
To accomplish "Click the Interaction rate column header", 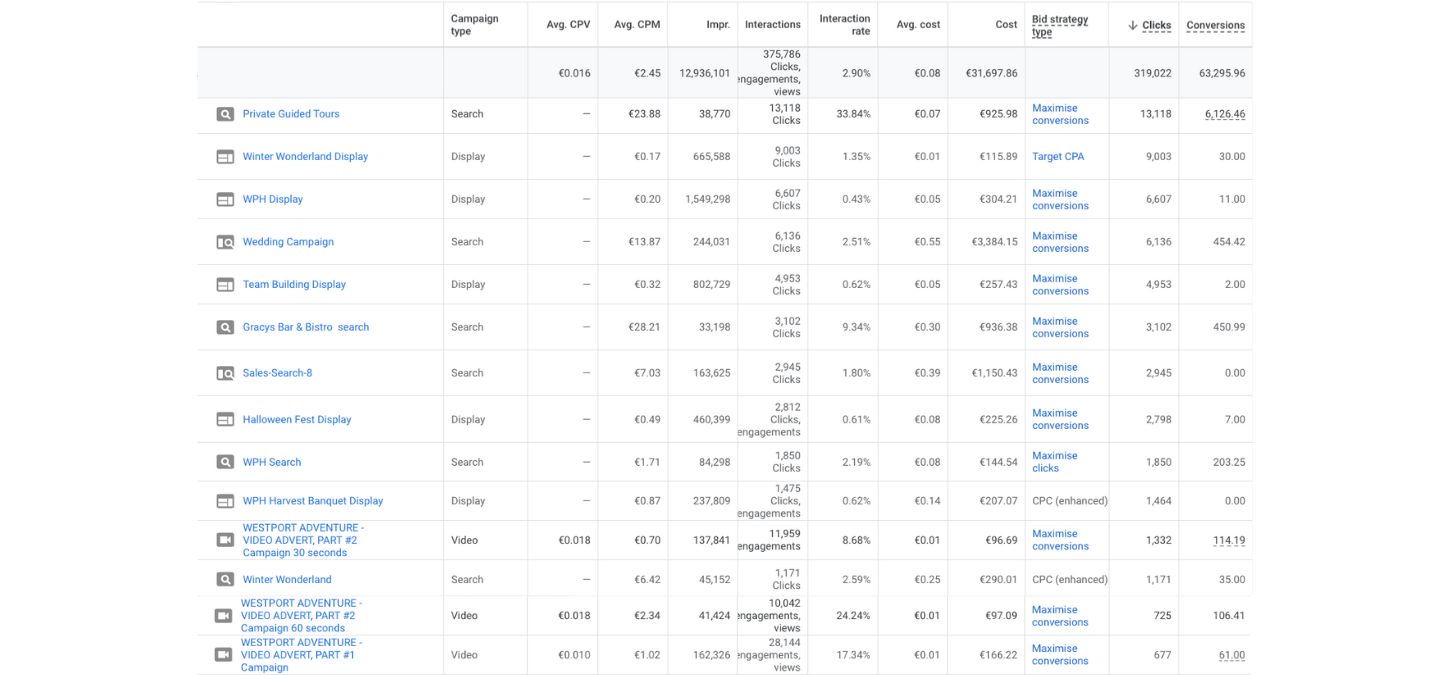I will 844,25.
